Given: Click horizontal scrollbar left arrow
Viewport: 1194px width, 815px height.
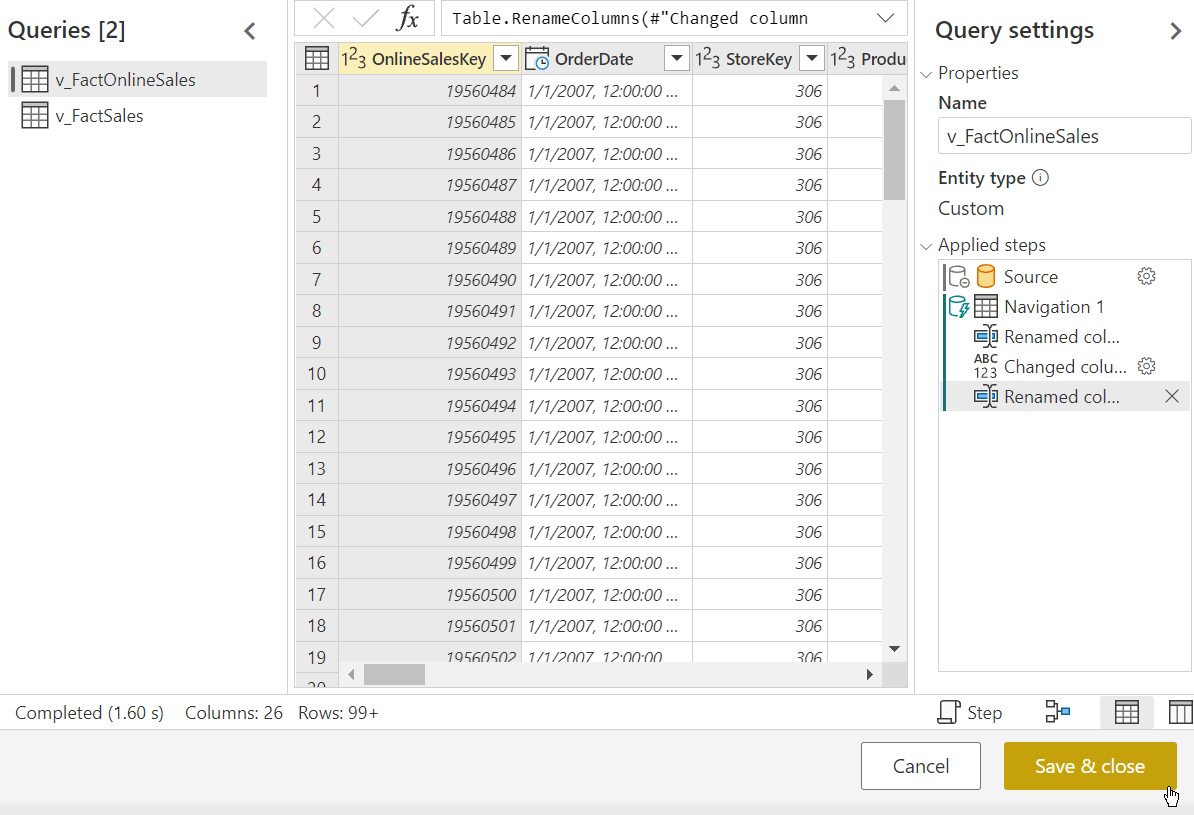Looking at the screenshot, I should coord(351,675).
